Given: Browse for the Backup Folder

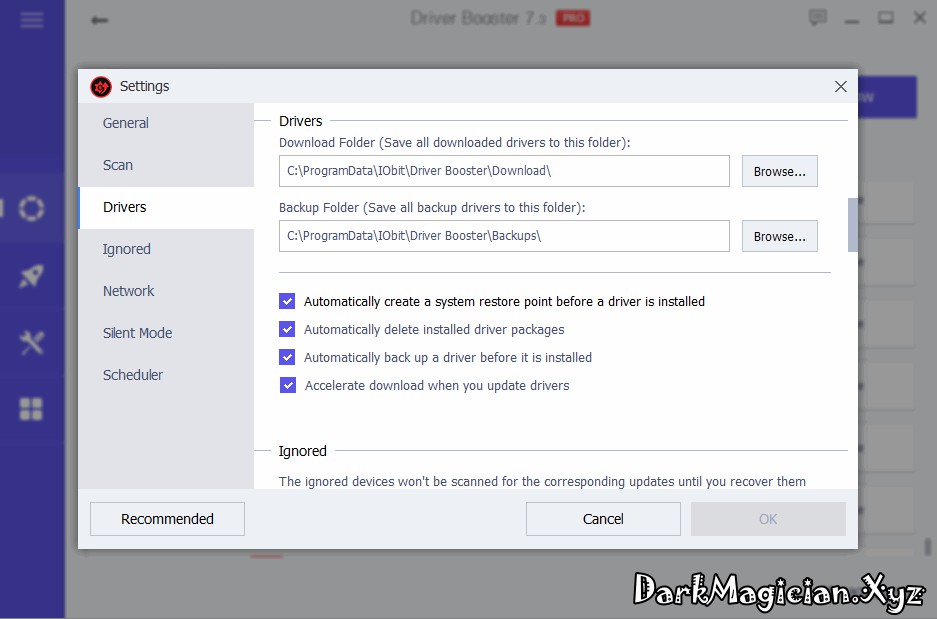Looking at the screenshot, I should click(x=779, y=237).
